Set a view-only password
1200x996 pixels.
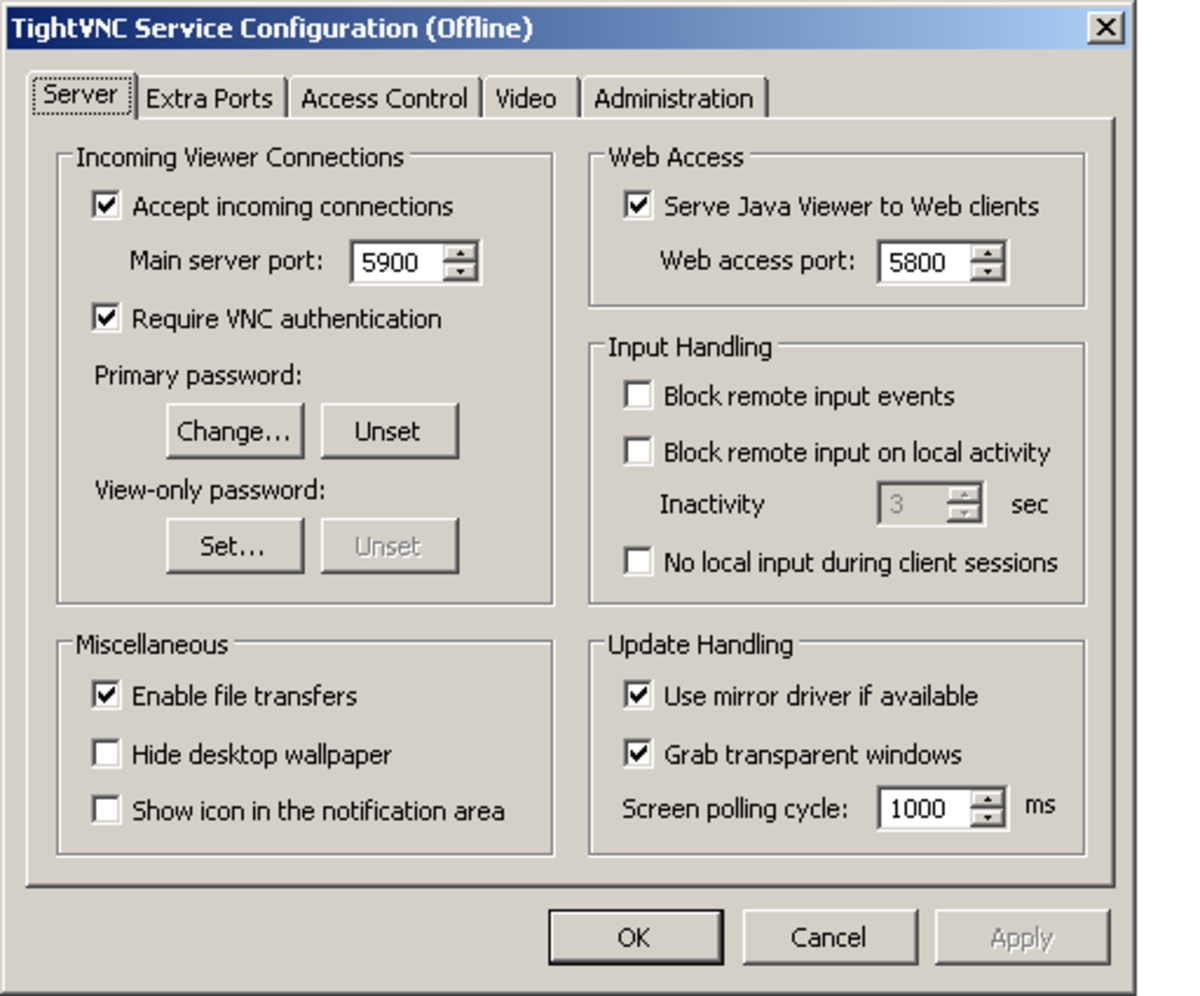pos(234,545)
